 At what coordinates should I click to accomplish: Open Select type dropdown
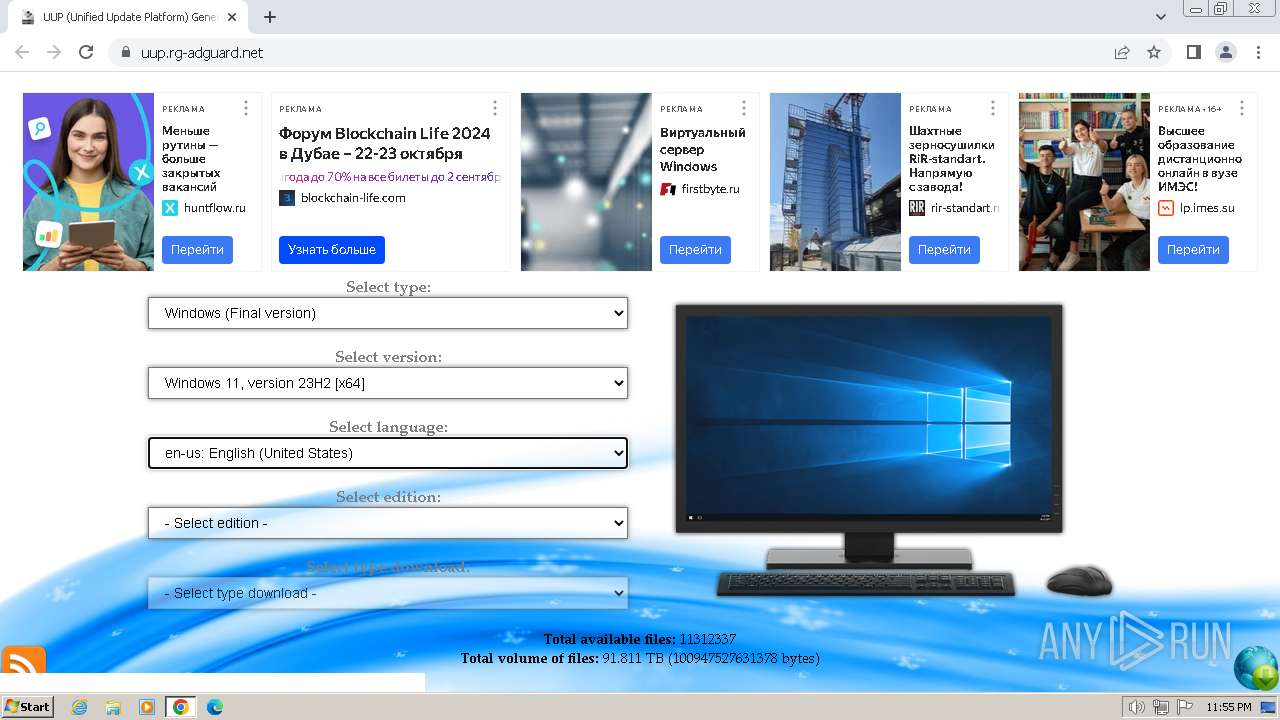click(x=388, y=313)
